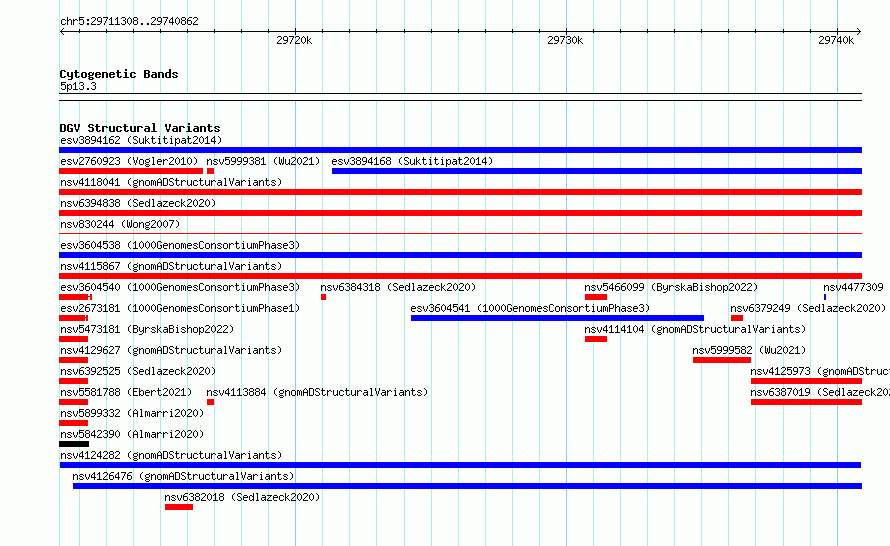Click the esv3894168 (Suktitipat2014) label

click(x=412, y=161)
